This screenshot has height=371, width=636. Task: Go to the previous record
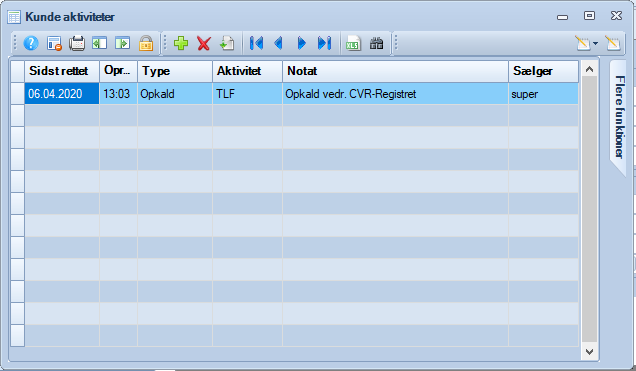pos(279,43)
